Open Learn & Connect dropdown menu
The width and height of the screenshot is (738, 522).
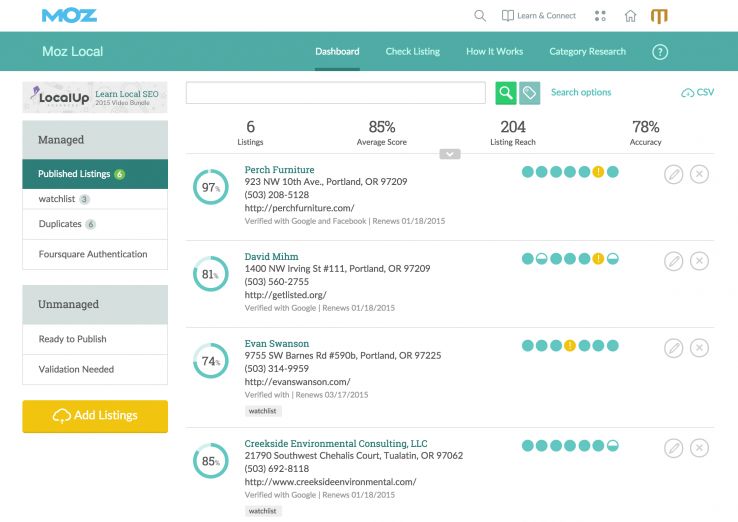click(539, 16)
